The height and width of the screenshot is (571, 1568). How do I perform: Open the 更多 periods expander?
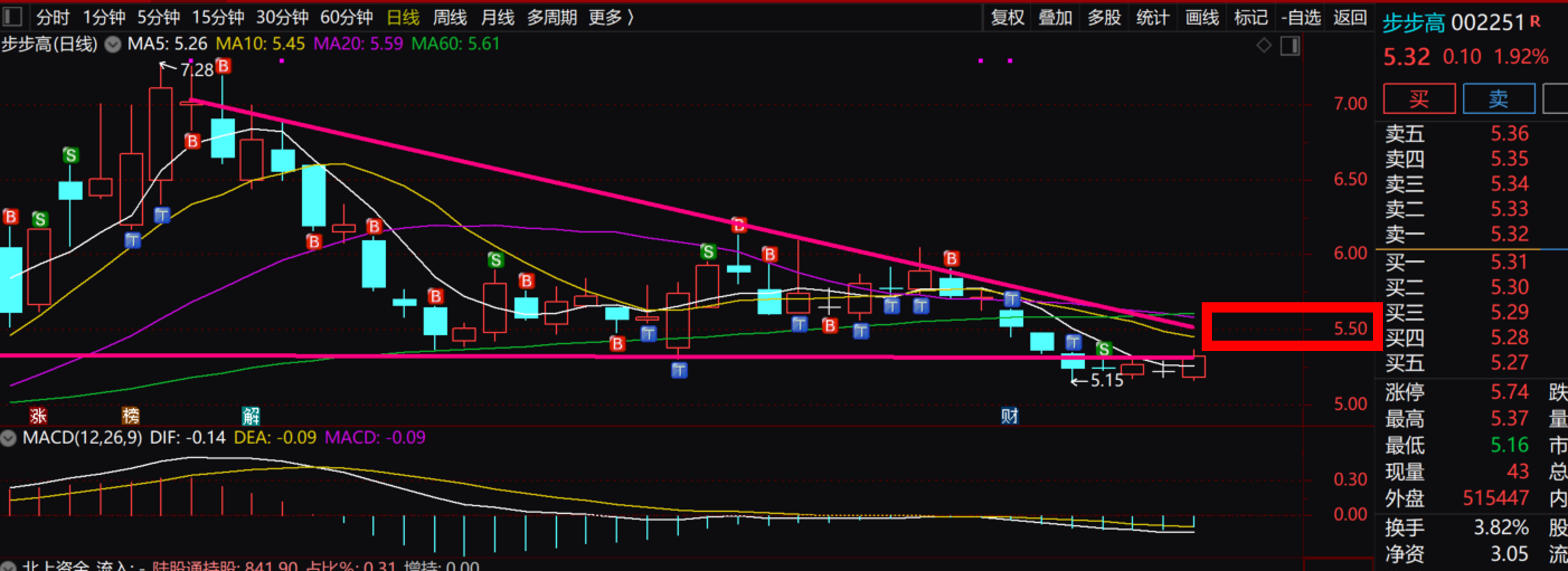click(x=611, y=17)
